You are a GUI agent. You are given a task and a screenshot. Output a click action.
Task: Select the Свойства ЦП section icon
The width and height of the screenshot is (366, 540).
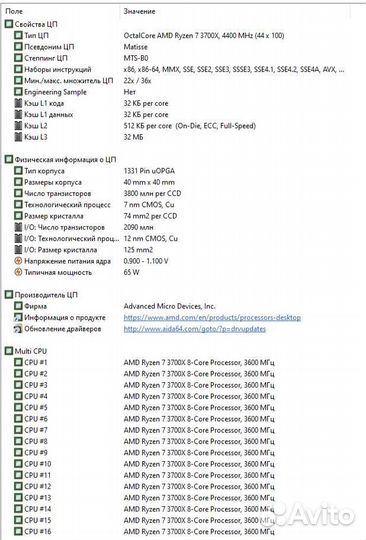[9, 24]
